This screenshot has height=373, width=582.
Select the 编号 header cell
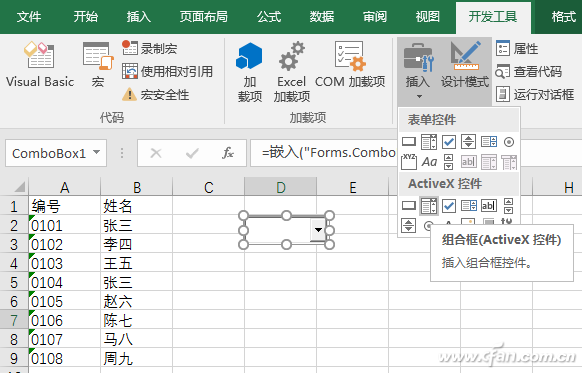pos(65,206)
